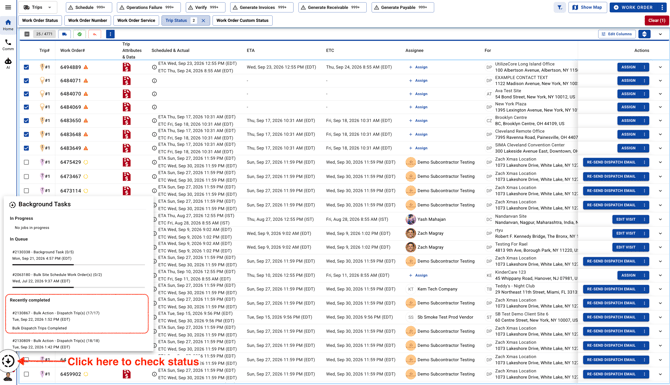Open trip attributes document icon for 6484071
Viewport: 670px width, 385px height.
click(x=126, y=80)
